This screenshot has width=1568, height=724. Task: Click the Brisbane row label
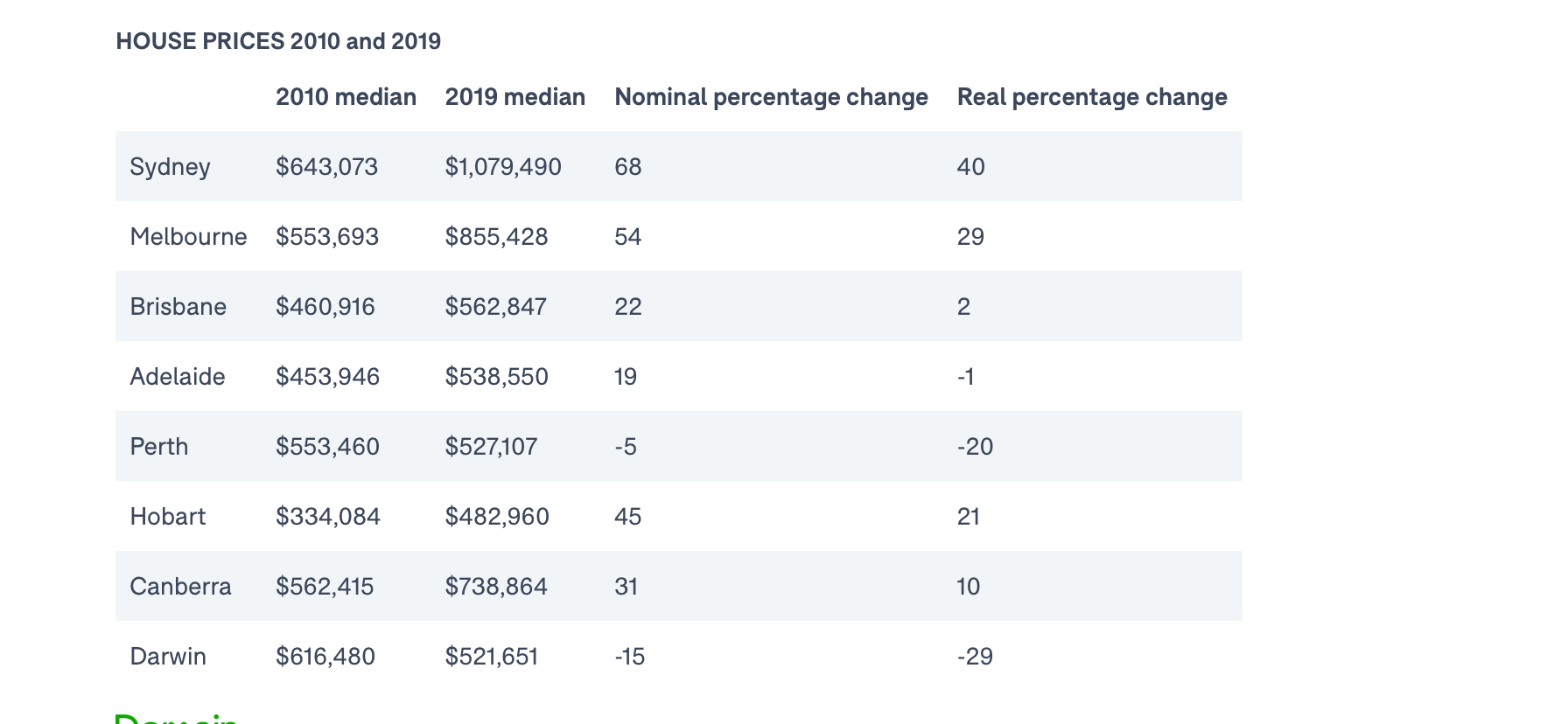[178, 306]
